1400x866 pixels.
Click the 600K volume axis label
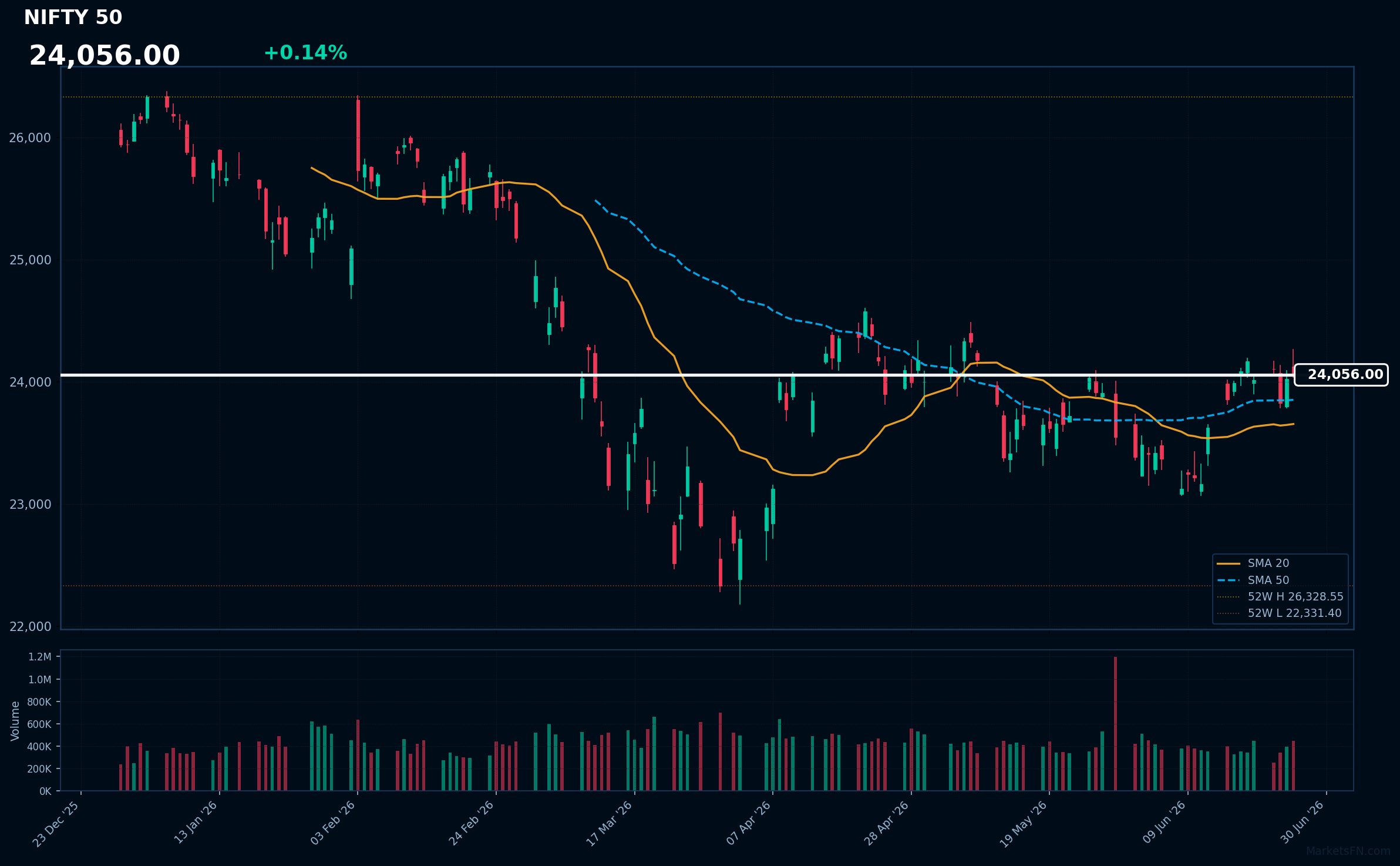[x=39, y=724]
